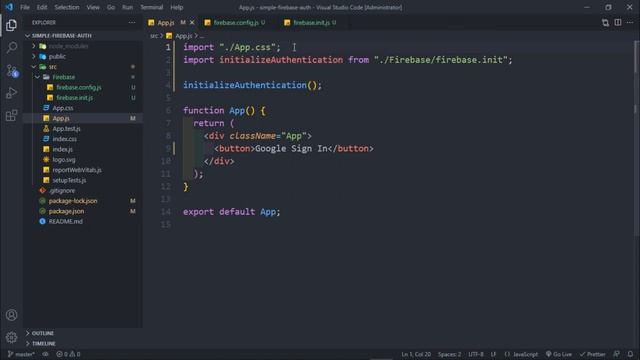Click the feedback icon in status bar
640x360 pixels.
coord(617,354)
